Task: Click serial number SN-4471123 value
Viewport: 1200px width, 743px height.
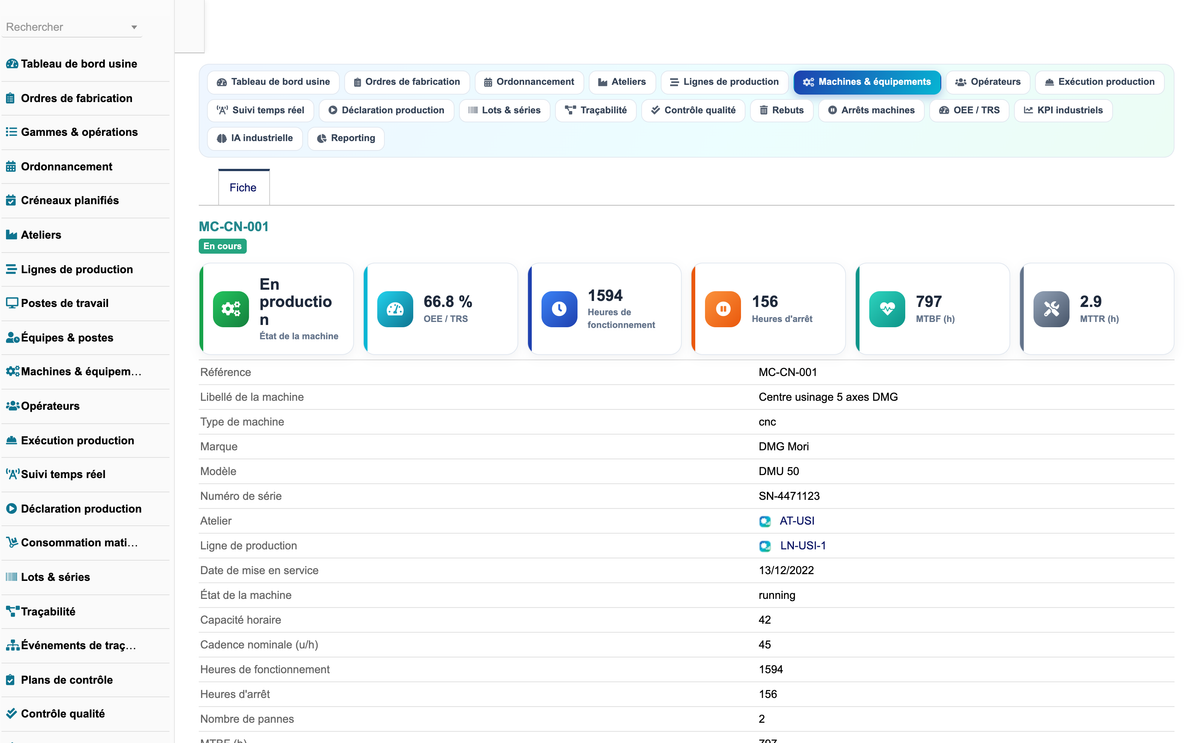Action: pyautogui.click(x=789, y=496)
